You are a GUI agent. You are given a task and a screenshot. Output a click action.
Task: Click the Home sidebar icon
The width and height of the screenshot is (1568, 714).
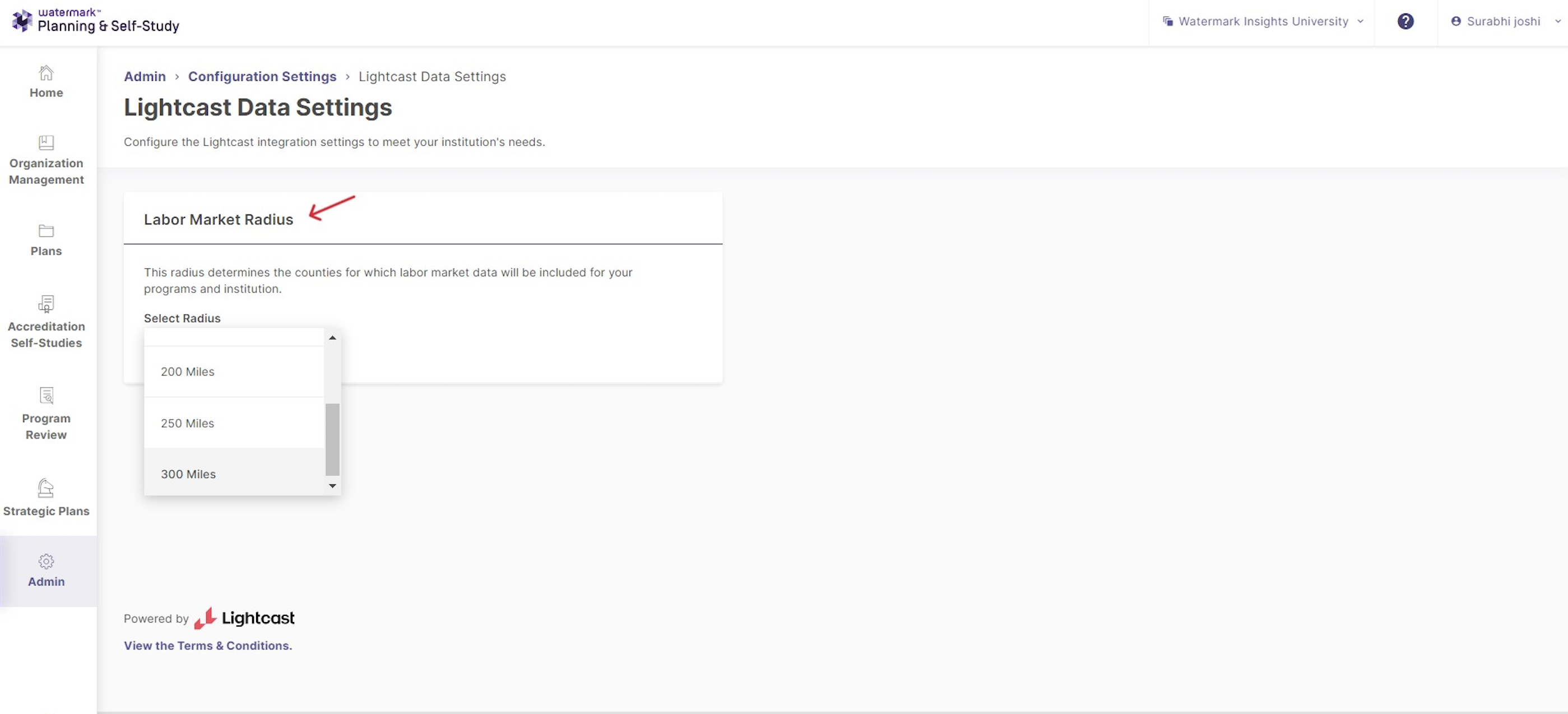click(x=47, y=73)
